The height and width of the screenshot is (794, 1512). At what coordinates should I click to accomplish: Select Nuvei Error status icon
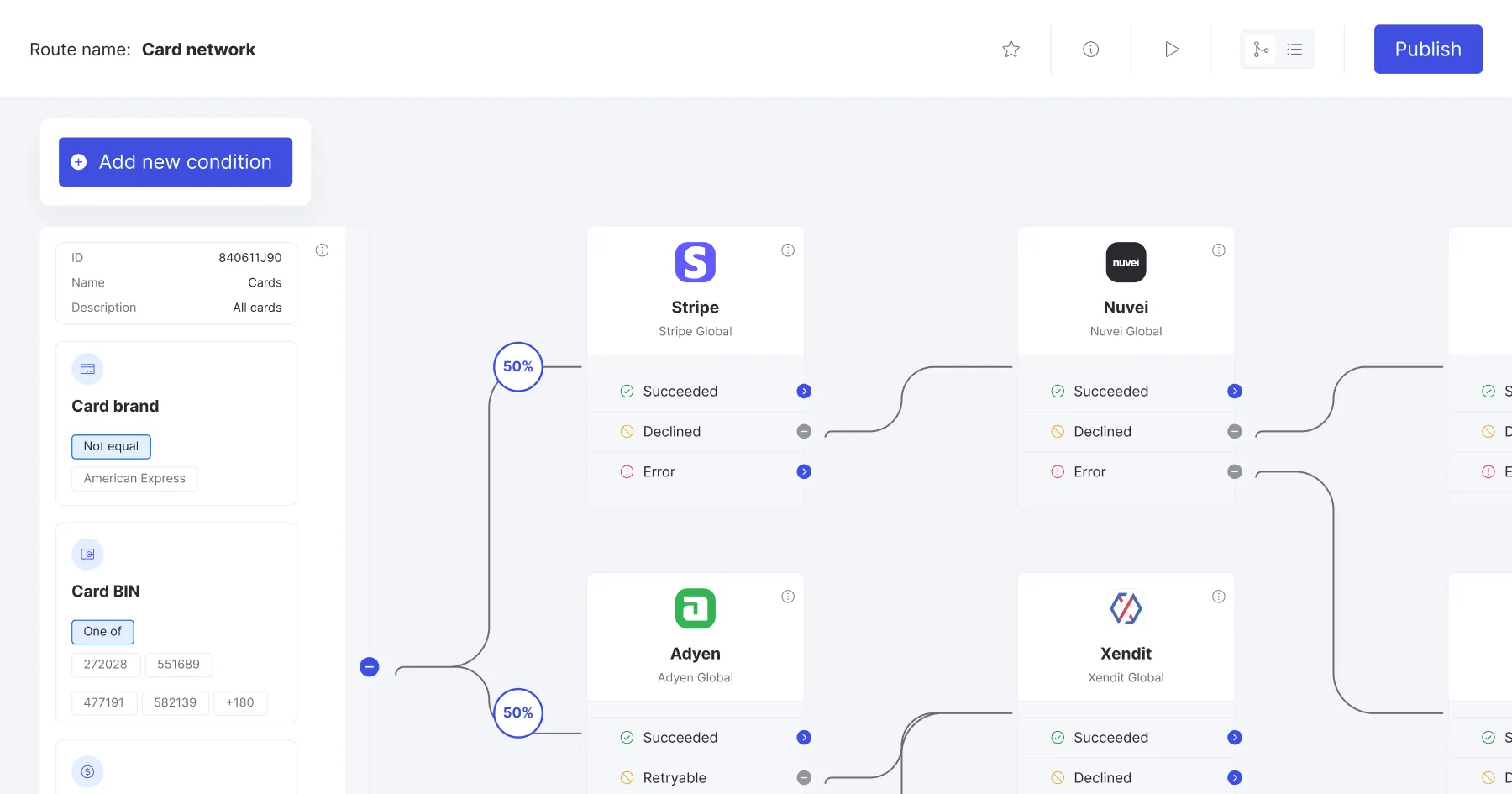[x=1058, y=472]
